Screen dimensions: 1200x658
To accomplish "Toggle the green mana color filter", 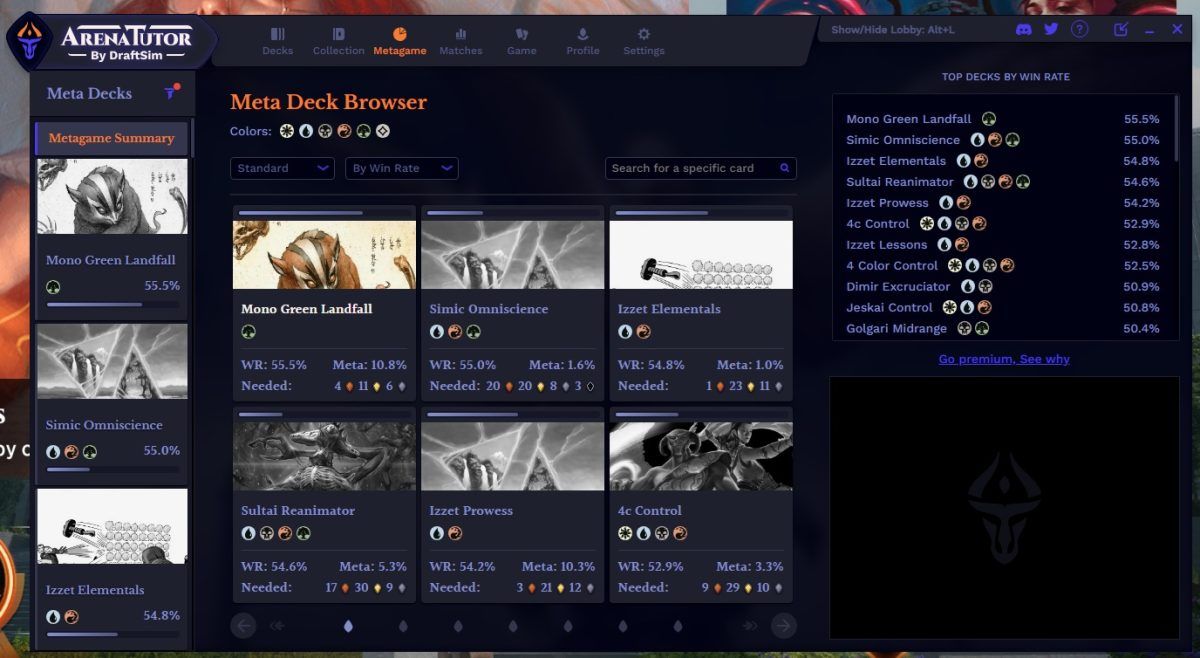I will [363, 131].
